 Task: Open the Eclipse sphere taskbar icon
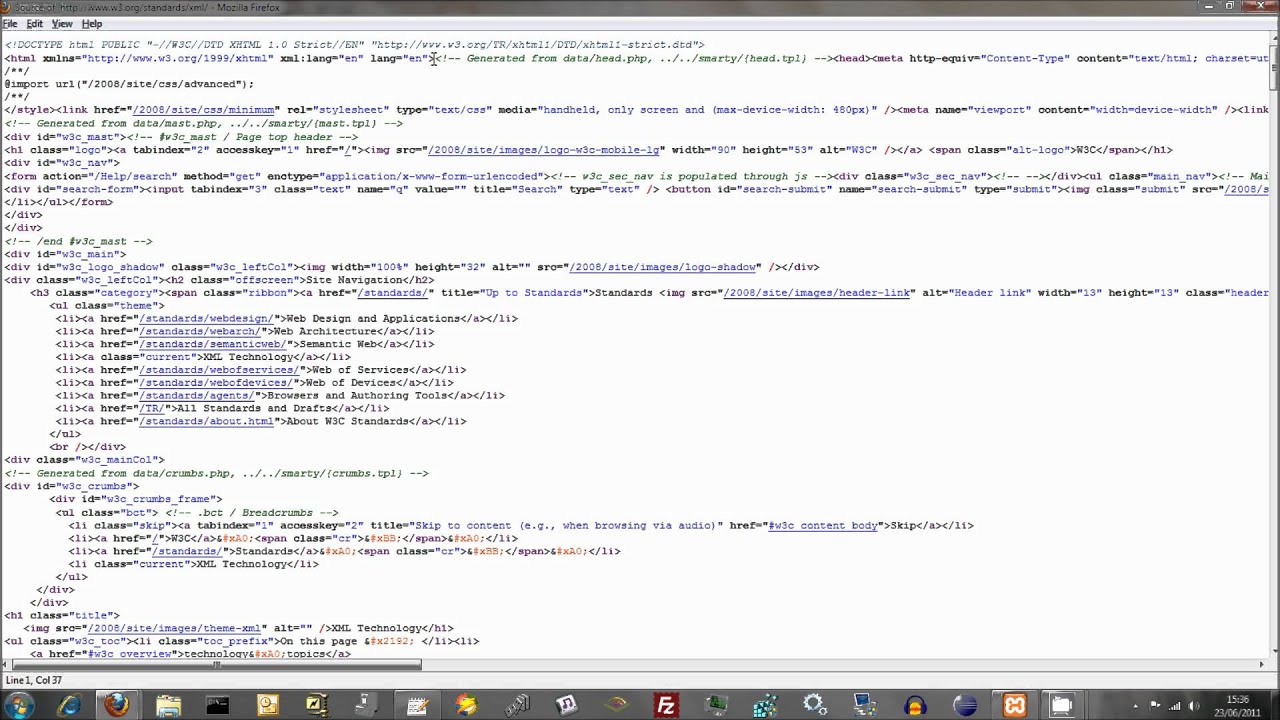964,706
